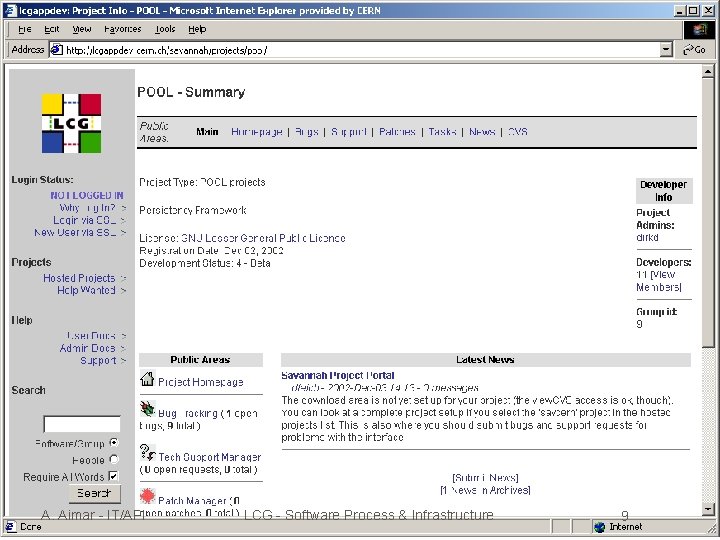
Task: Toggle the Require All Words checkbox
Action: pos(113,476)
